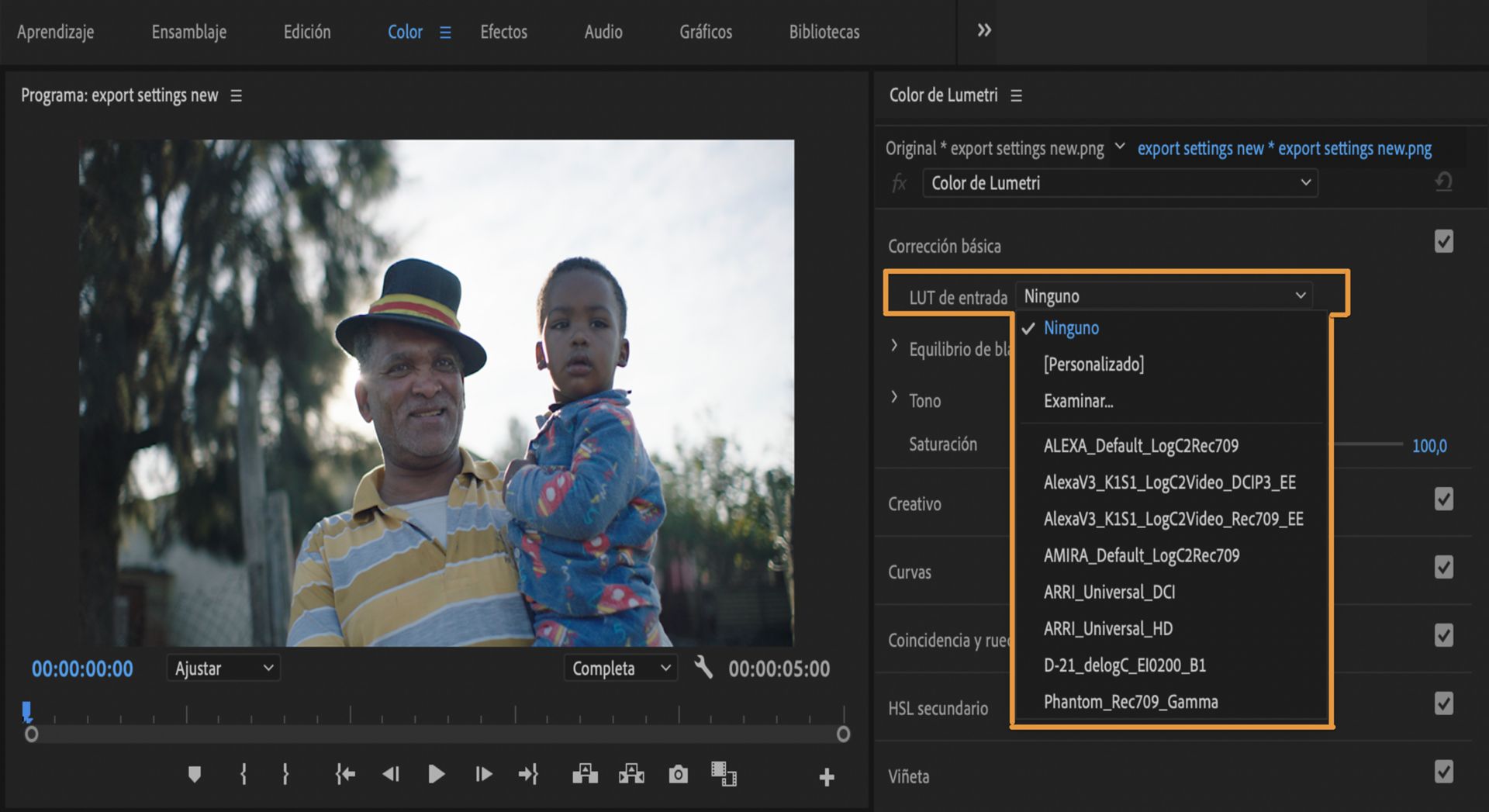Click the Export Frame camera icon

[x=678, y=774]
